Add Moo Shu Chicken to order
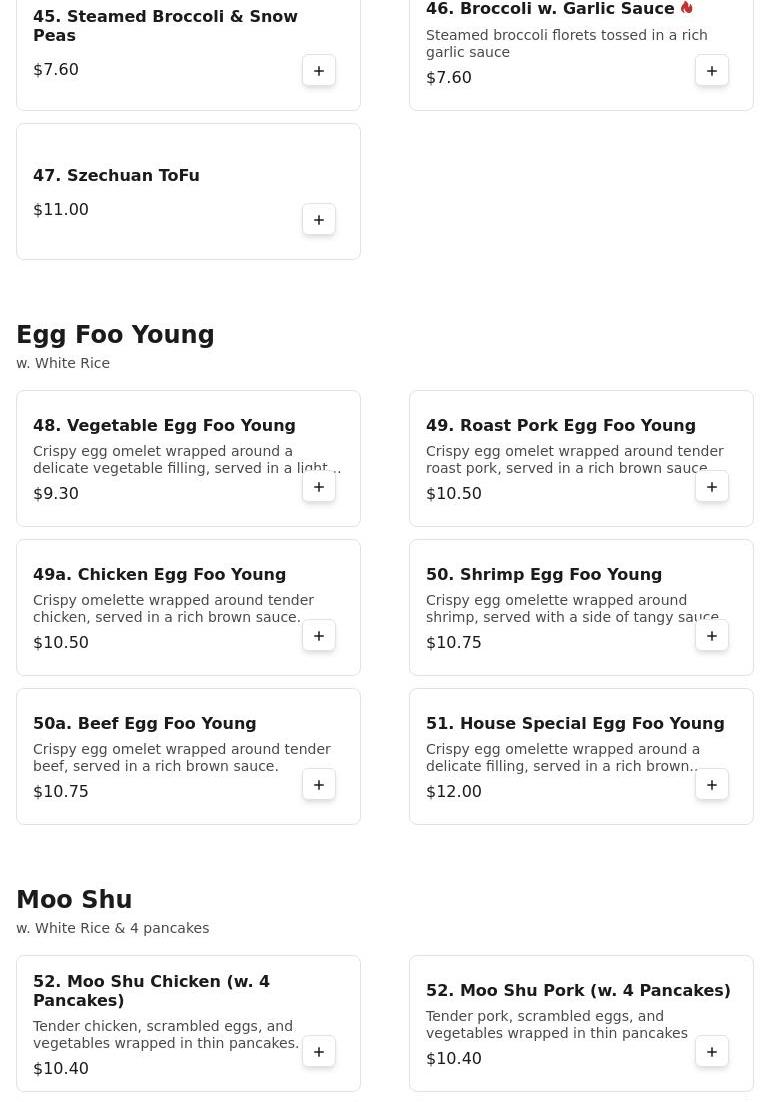 pos(319,1052)
